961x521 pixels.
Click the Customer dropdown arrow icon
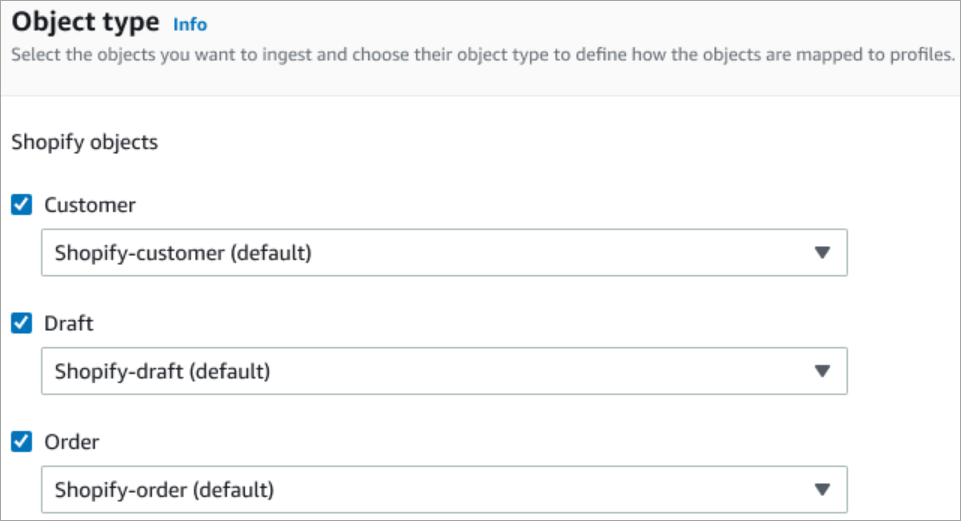pyautogui.click(x=822, y=253)
